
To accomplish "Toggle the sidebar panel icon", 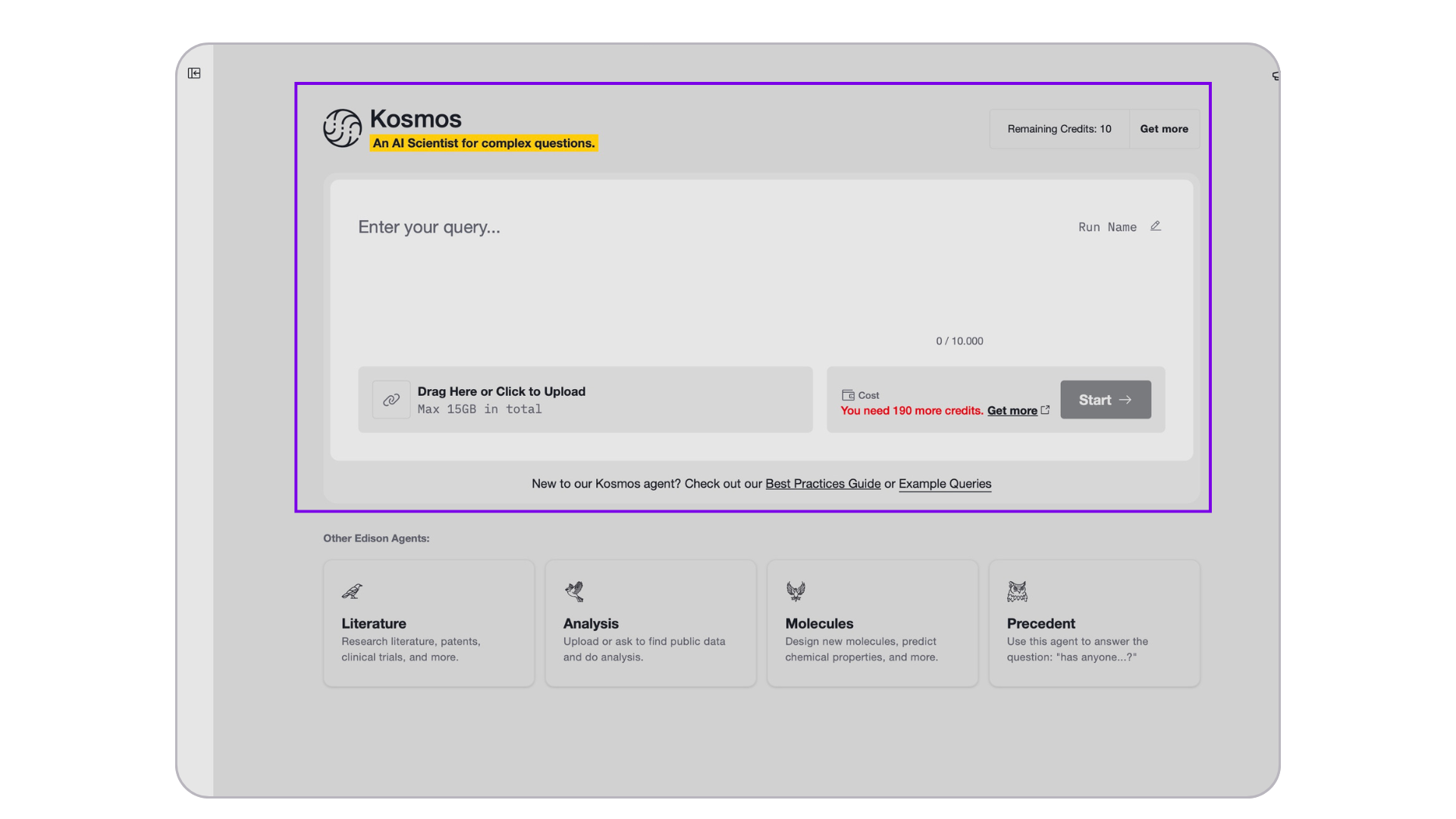I will point(194,74).
